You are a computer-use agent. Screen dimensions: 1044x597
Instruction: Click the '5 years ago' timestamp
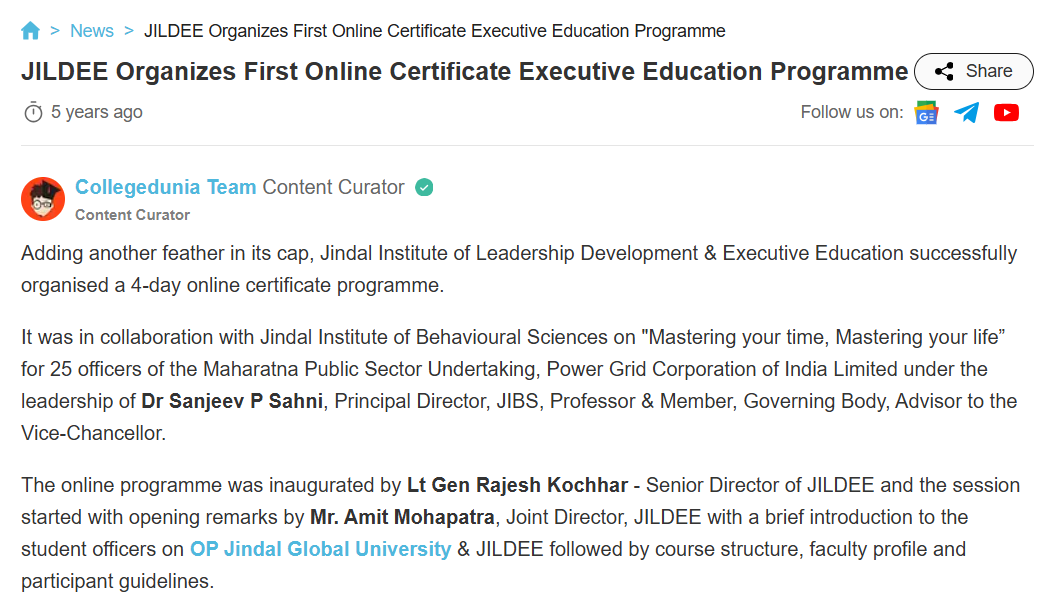click(97, 112)
